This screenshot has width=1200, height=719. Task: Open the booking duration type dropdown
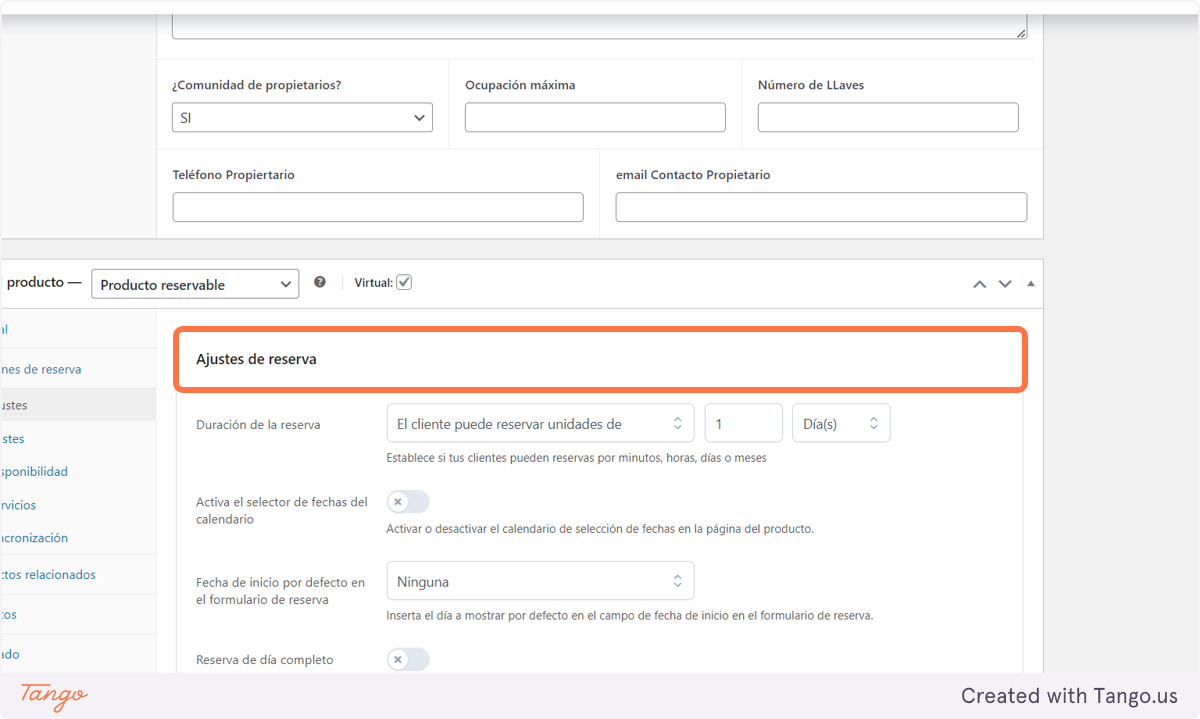[540, 424]
